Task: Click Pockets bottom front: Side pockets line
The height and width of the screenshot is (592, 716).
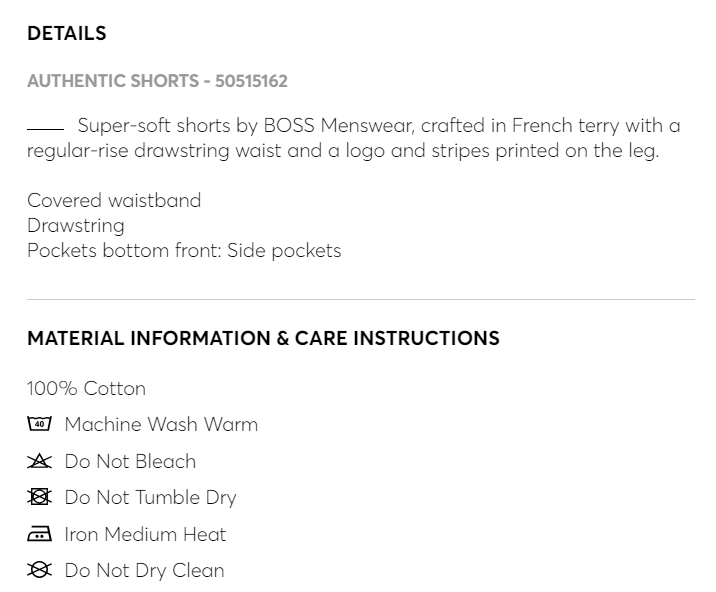Action: (184, 250)
